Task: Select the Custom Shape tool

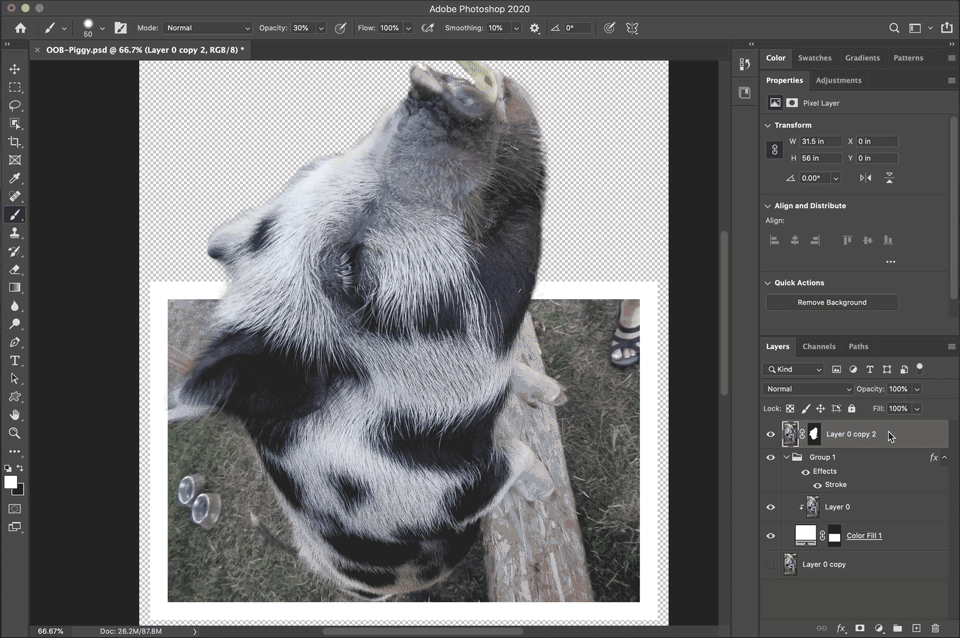Action: coord(15,397)
